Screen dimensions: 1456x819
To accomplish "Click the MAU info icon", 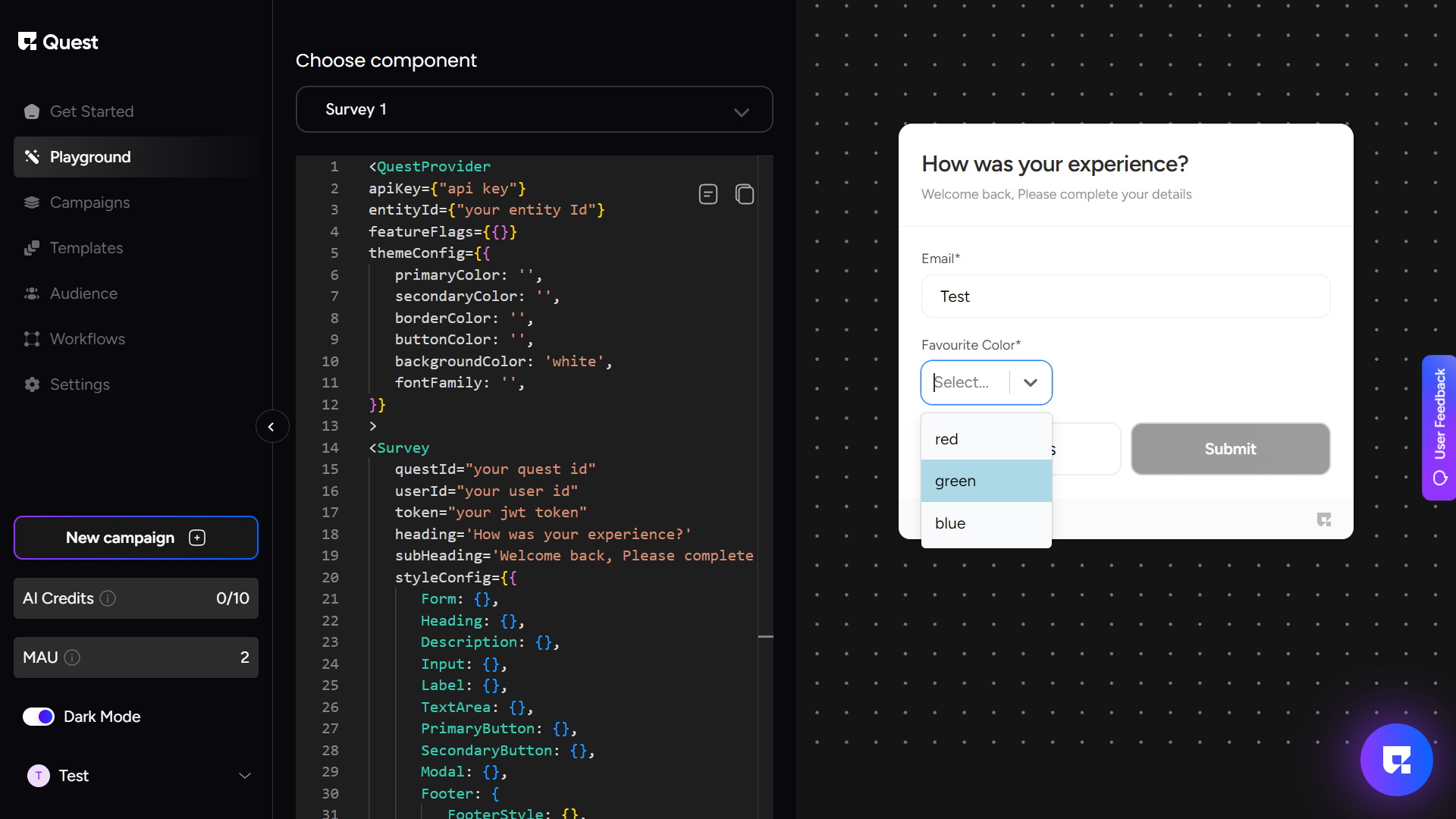I will click(x=72, y=657).
